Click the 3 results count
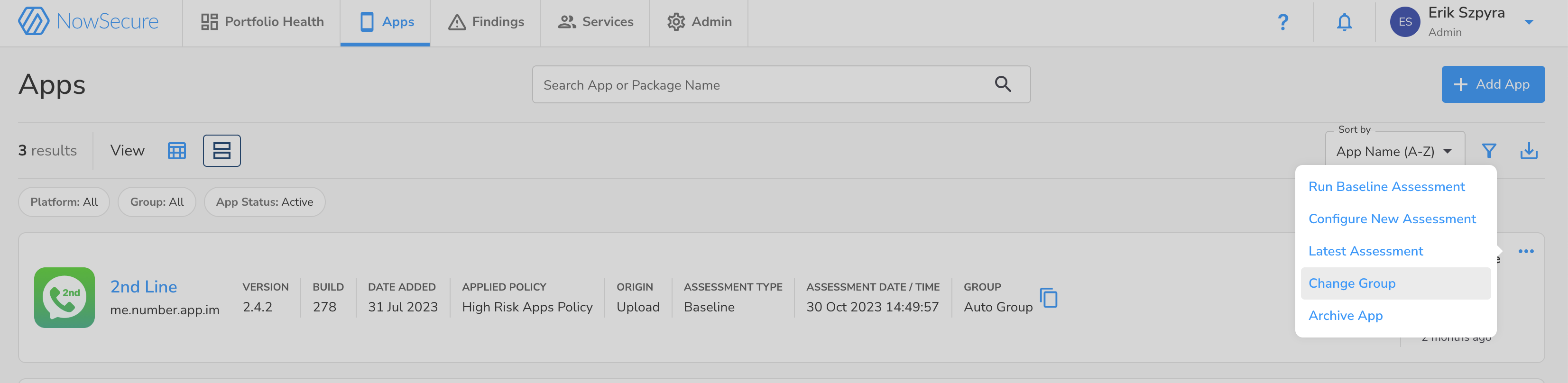This screenshot has height=383, width=1568. [47, 151]
